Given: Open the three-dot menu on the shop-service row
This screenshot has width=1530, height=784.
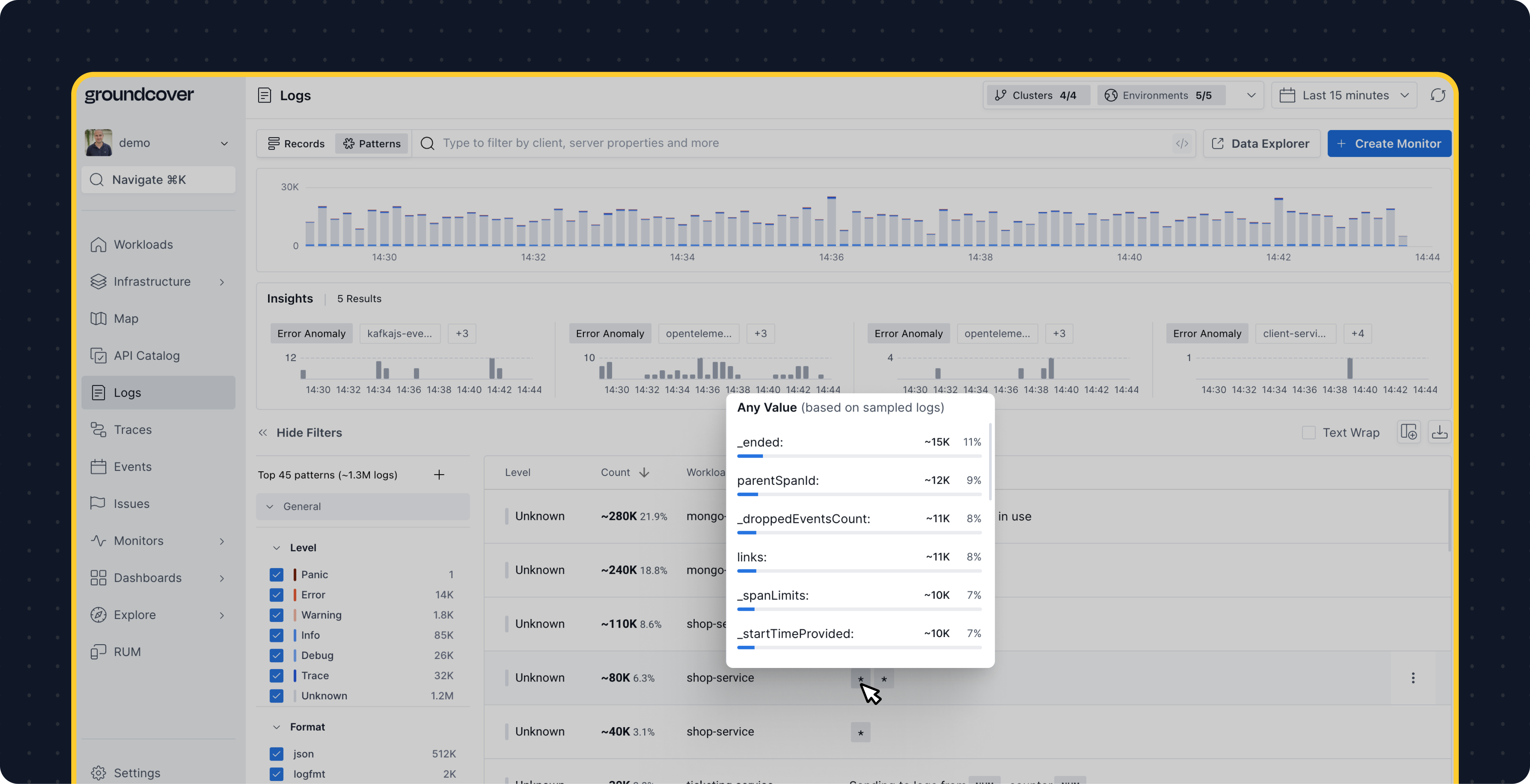Looking at the screenshot, I should point(1413,678).
